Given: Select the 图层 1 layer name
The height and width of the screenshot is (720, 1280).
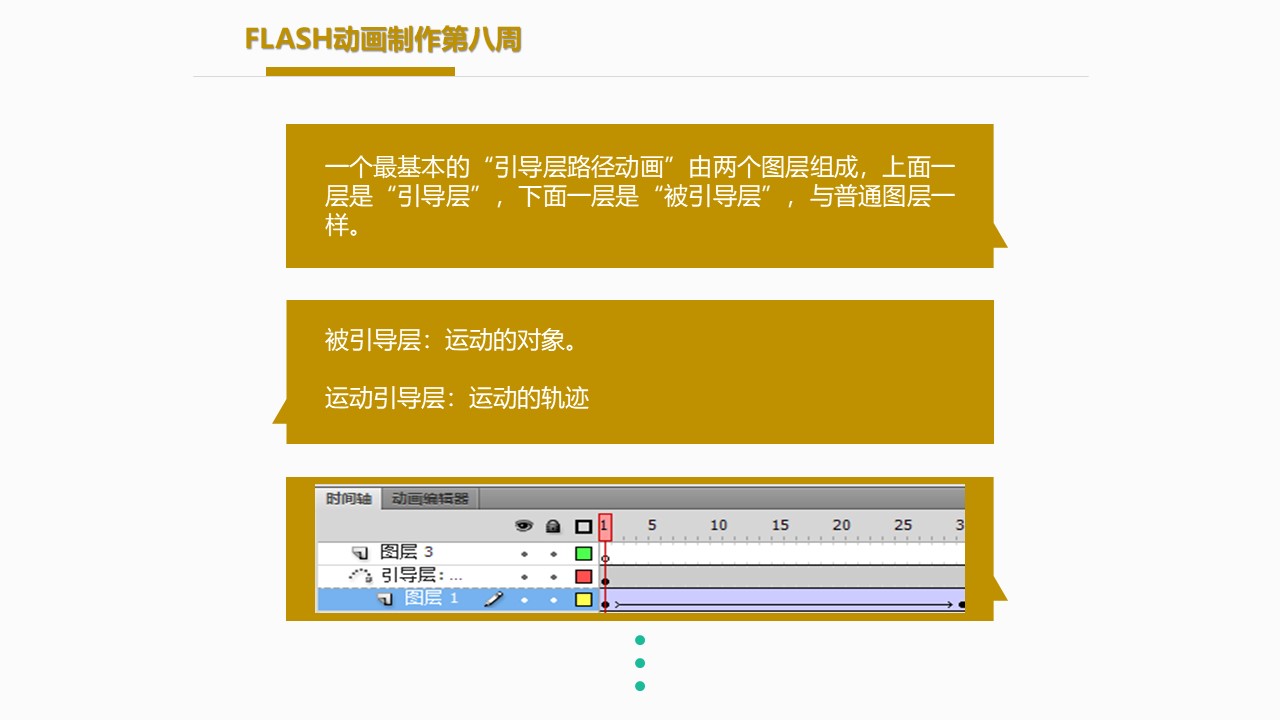Looking at the screenshot, I should point(432,598).
